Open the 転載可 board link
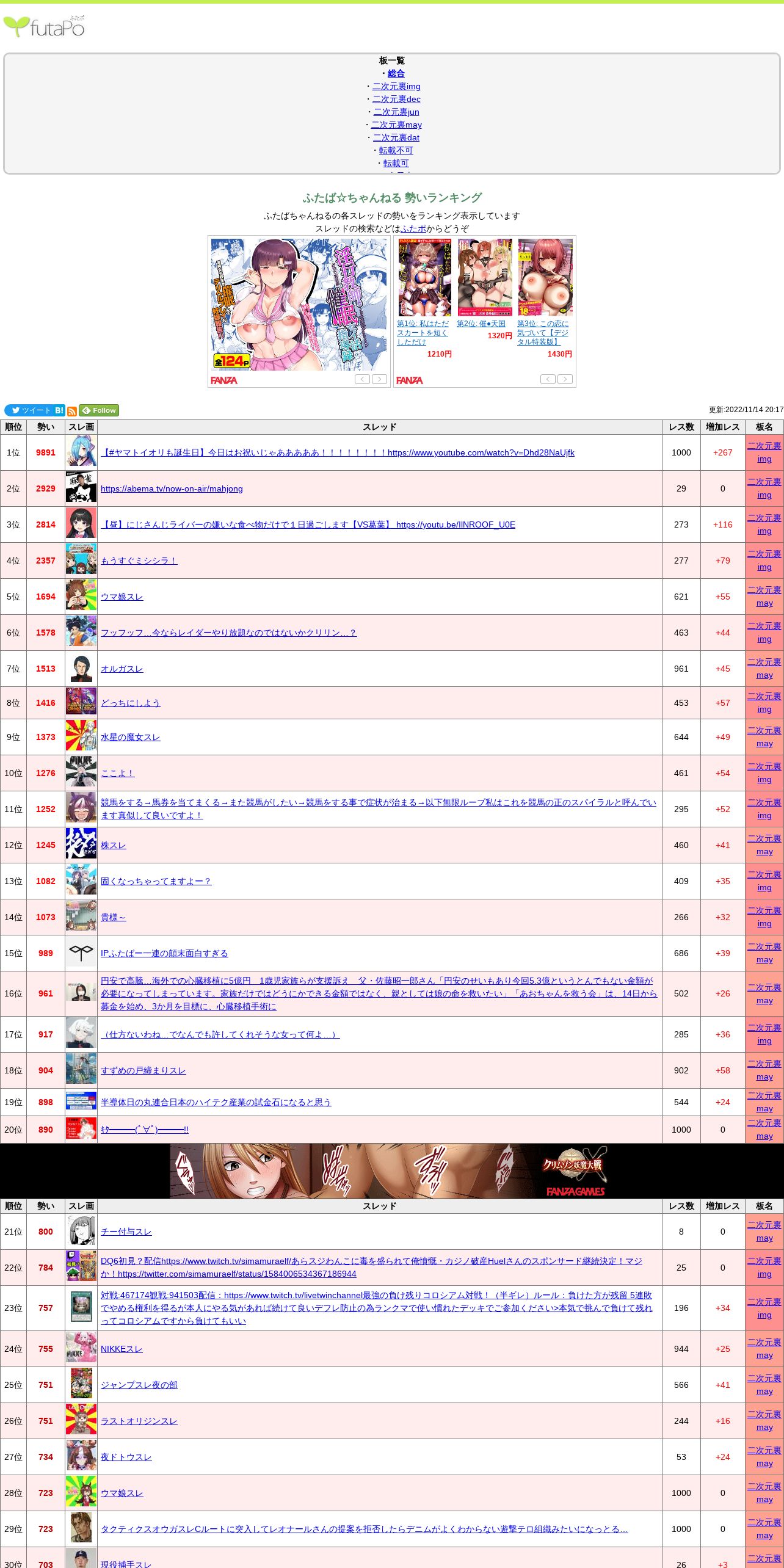The width and height of the screenshot is (784, 1568). click(x=396, y=163)
